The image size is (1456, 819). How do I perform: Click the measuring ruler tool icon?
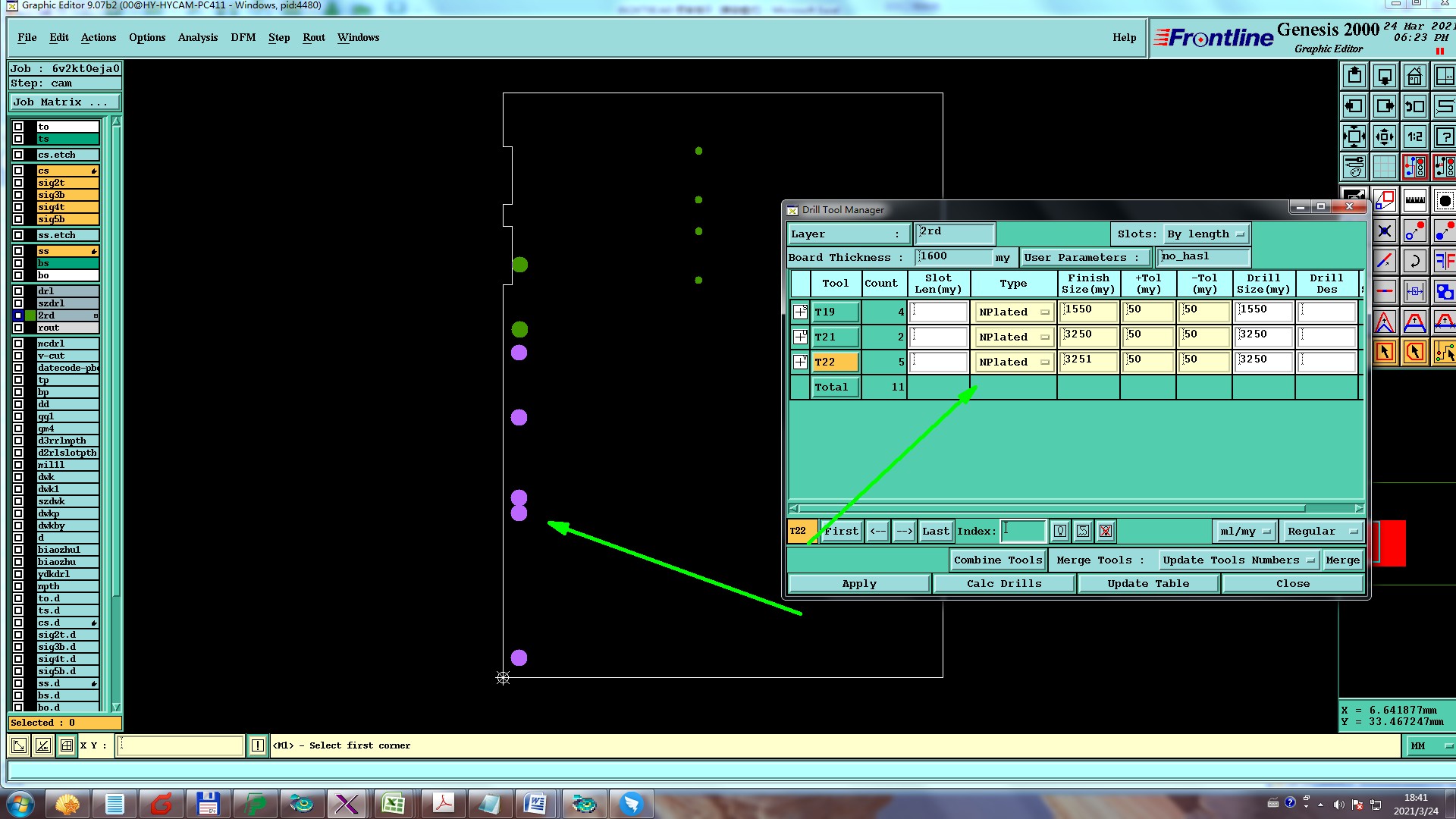pyautogui.click(x=1414, y=201)
